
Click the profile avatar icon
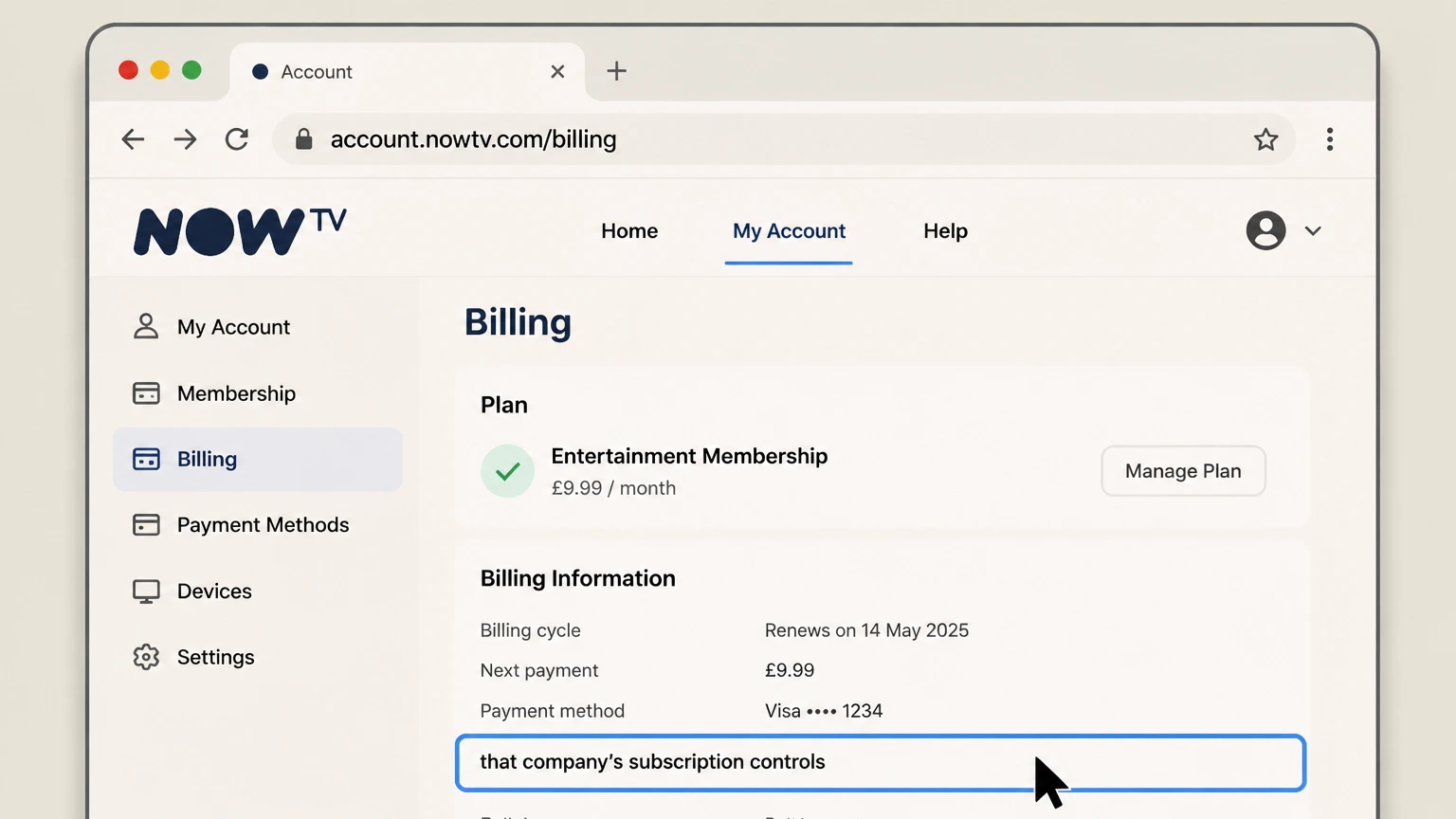(1265, 230)
